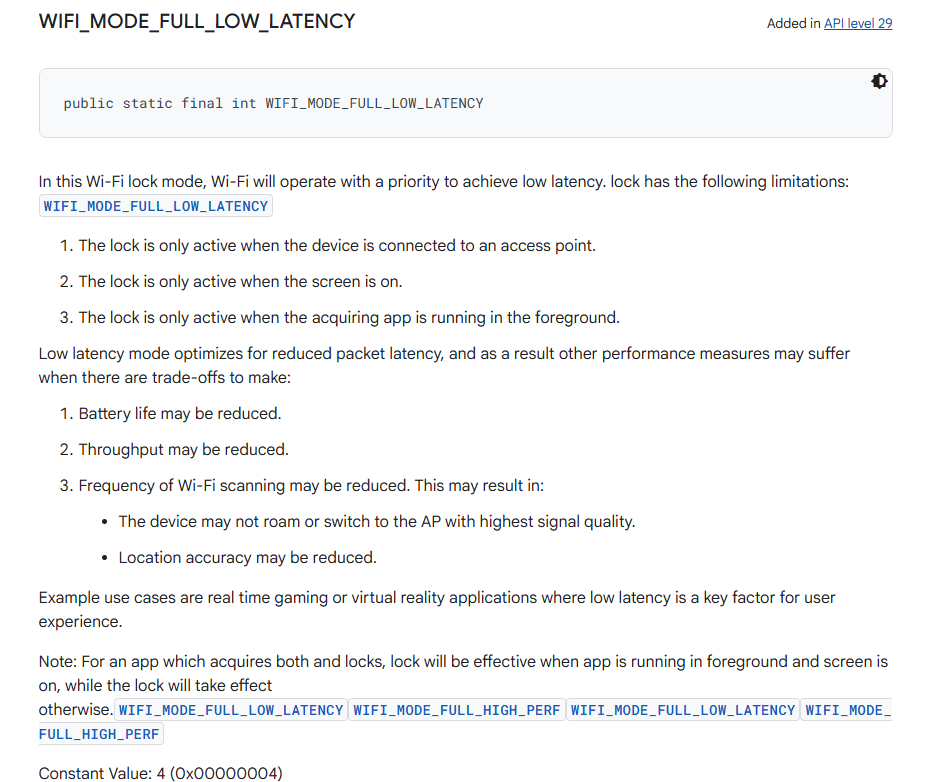Click the "running in the foreground" limitation item
Viewport: 931px width, 782px height.
[349, 318]
